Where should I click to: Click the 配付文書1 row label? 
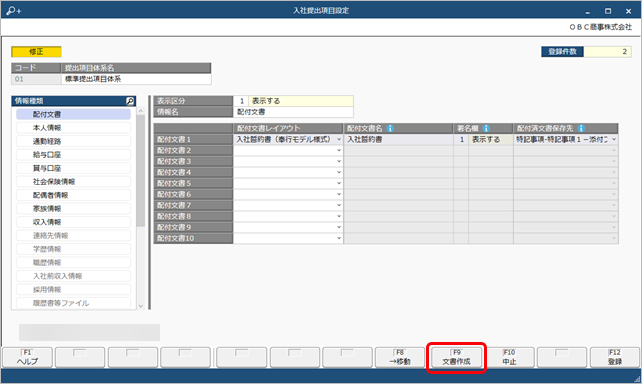click(193, 139)
